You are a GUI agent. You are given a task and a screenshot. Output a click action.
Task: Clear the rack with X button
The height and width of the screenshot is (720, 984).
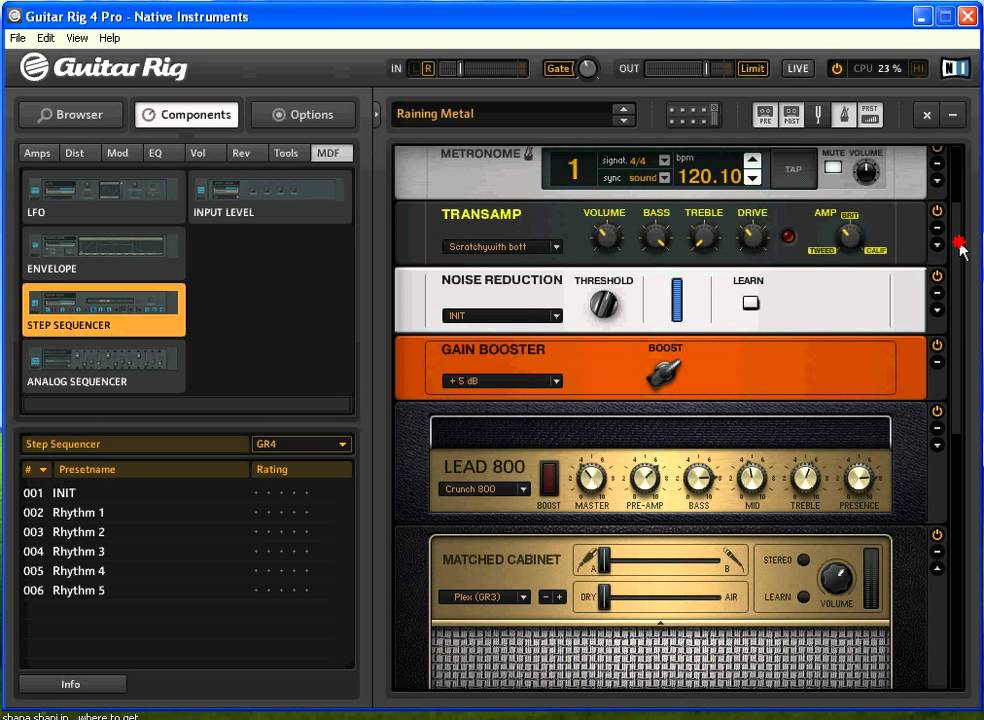click(926, 116)
